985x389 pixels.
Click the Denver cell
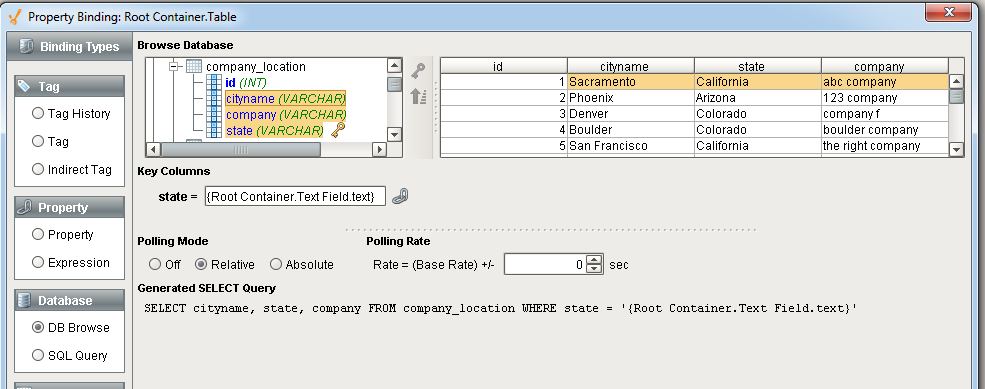click(x=631, y=114)
